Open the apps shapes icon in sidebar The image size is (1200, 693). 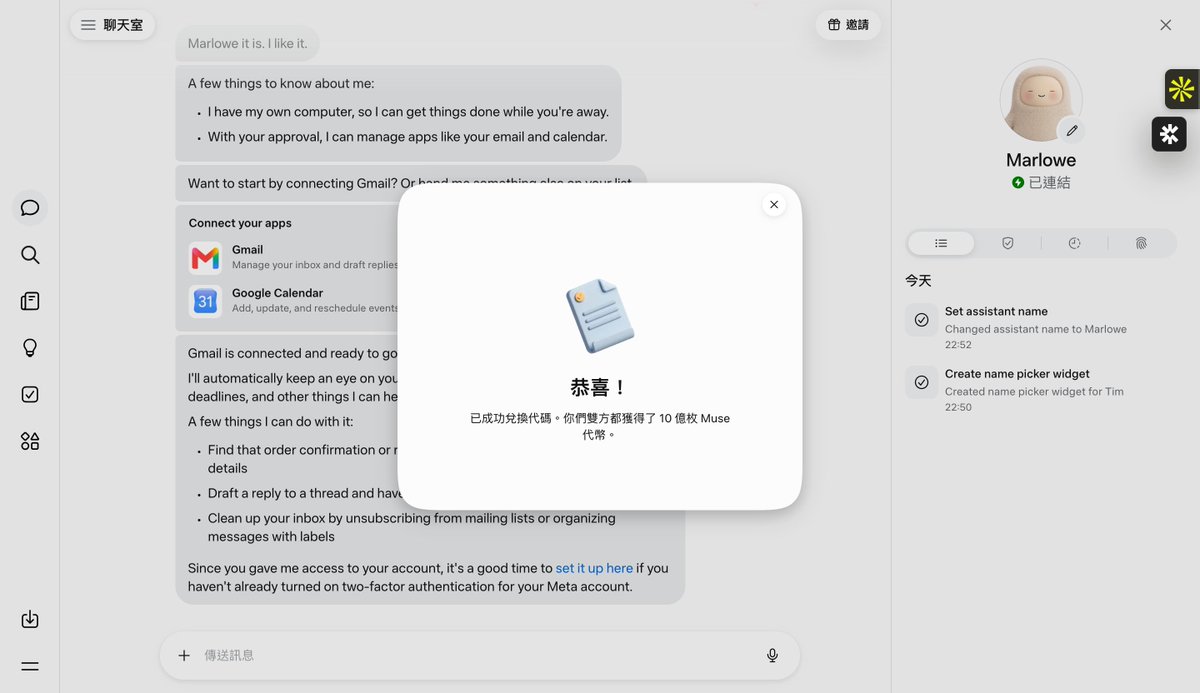tap(30, 441)
